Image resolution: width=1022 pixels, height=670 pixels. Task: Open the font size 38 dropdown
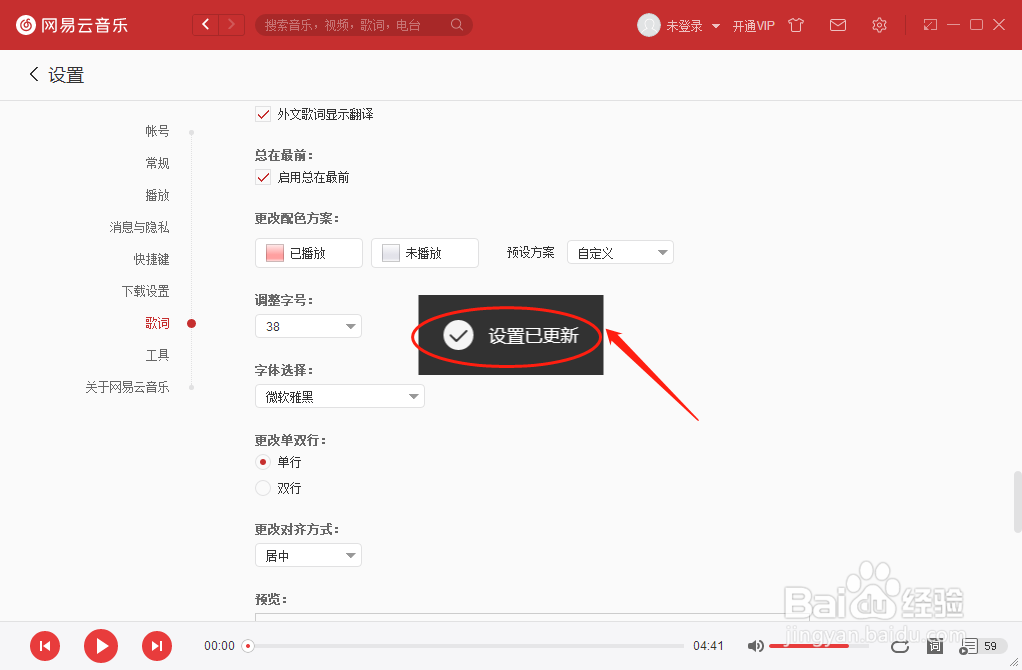pos(308,326)
